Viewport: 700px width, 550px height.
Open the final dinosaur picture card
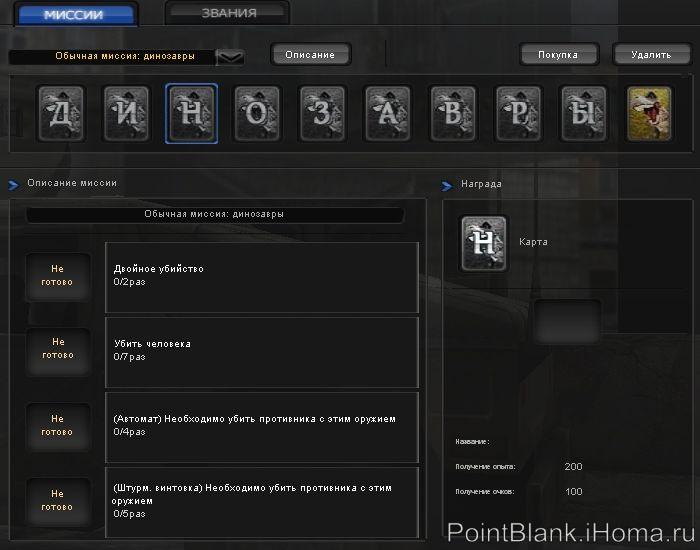pos(649,114)
